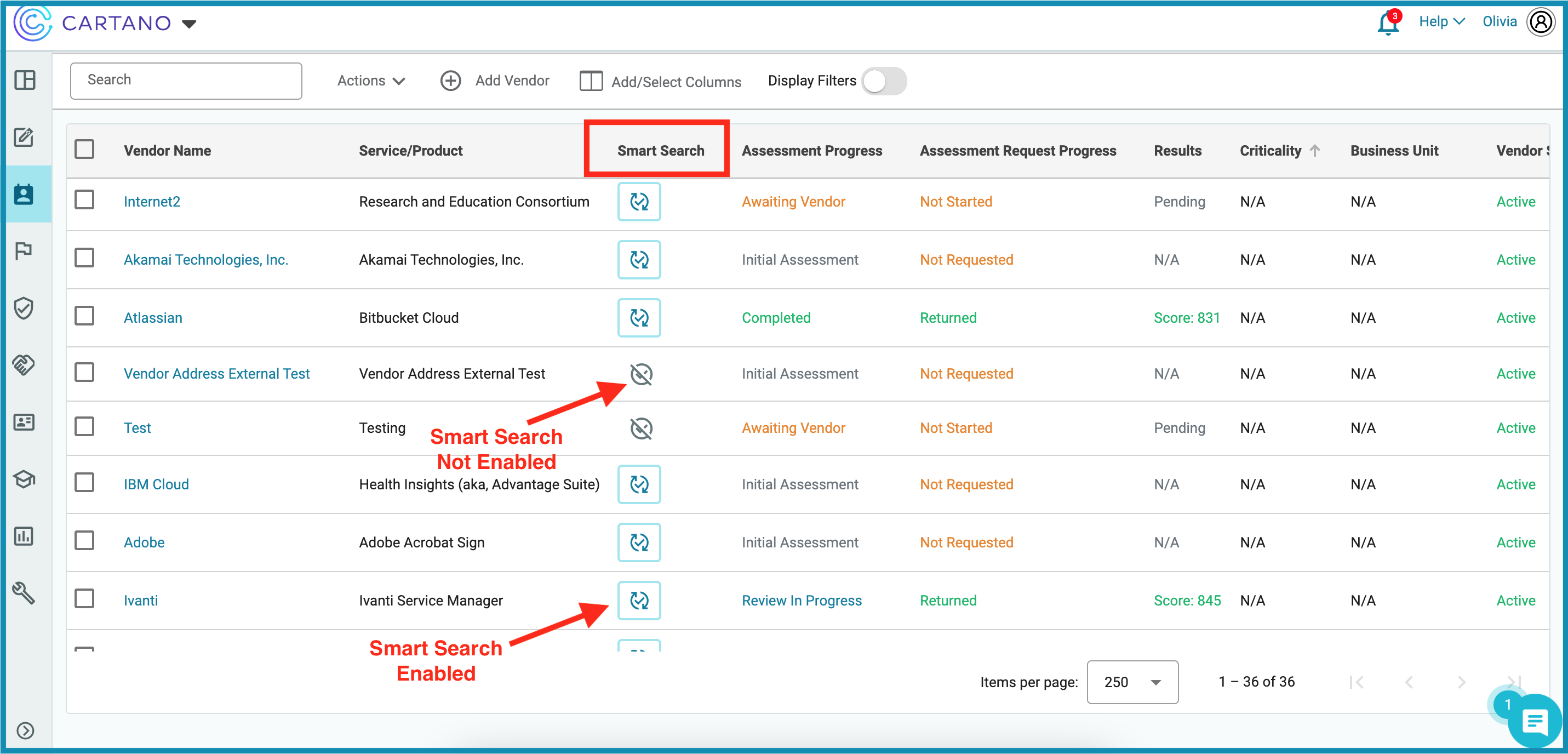Open the bar chart reports icon

pos(24,536)
